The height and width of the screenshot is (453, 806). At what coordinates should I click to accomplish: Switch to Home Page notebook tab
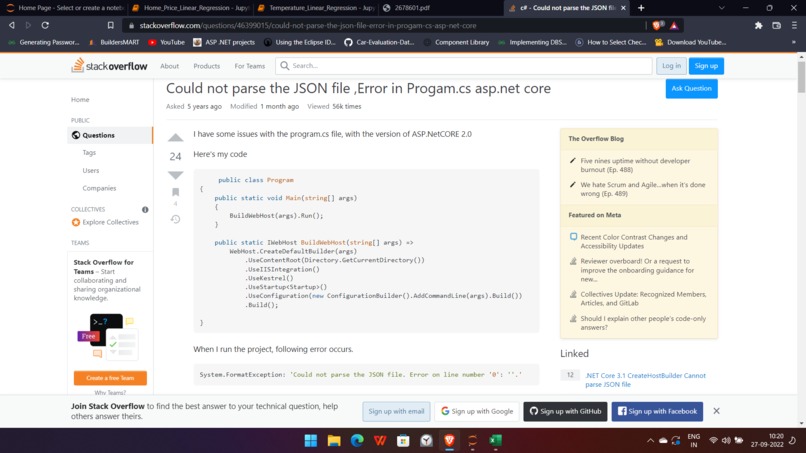pos(64,8)
